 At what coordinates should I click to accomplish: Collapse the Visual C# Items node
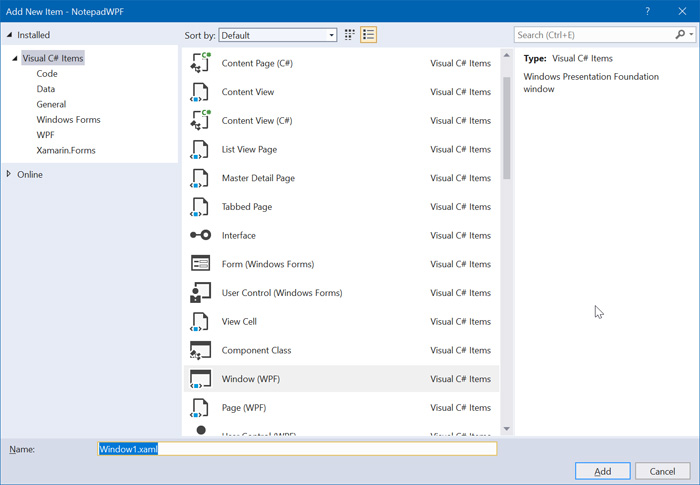pos(15,59)
